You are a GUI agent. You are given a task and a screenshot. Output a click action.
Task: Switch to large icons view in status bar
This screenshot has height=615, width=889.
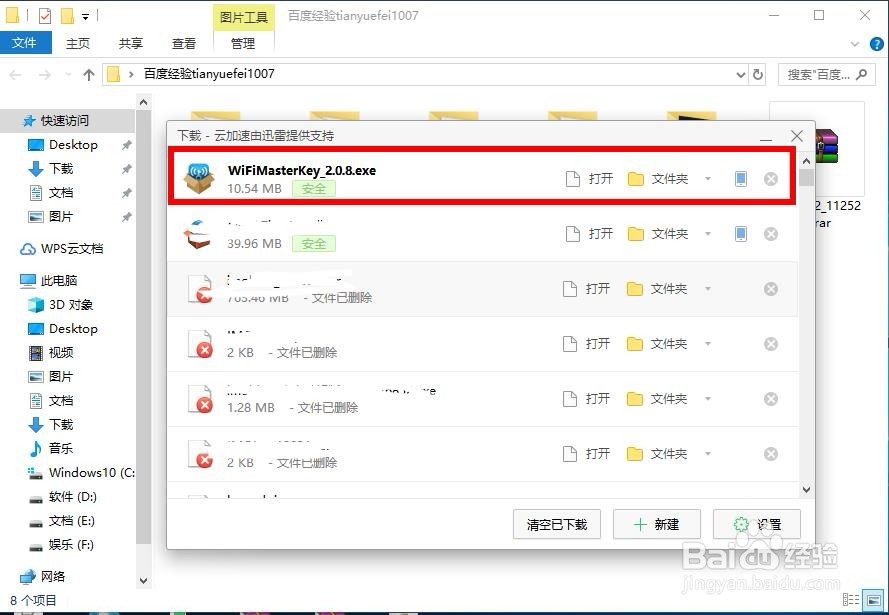coord(873,600)
